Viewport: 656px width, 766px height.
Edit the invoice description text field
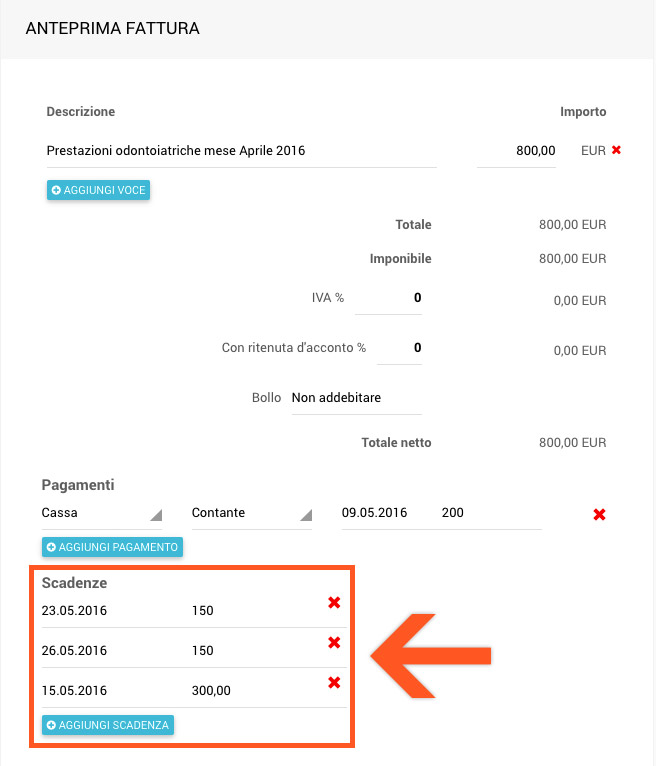240,151
